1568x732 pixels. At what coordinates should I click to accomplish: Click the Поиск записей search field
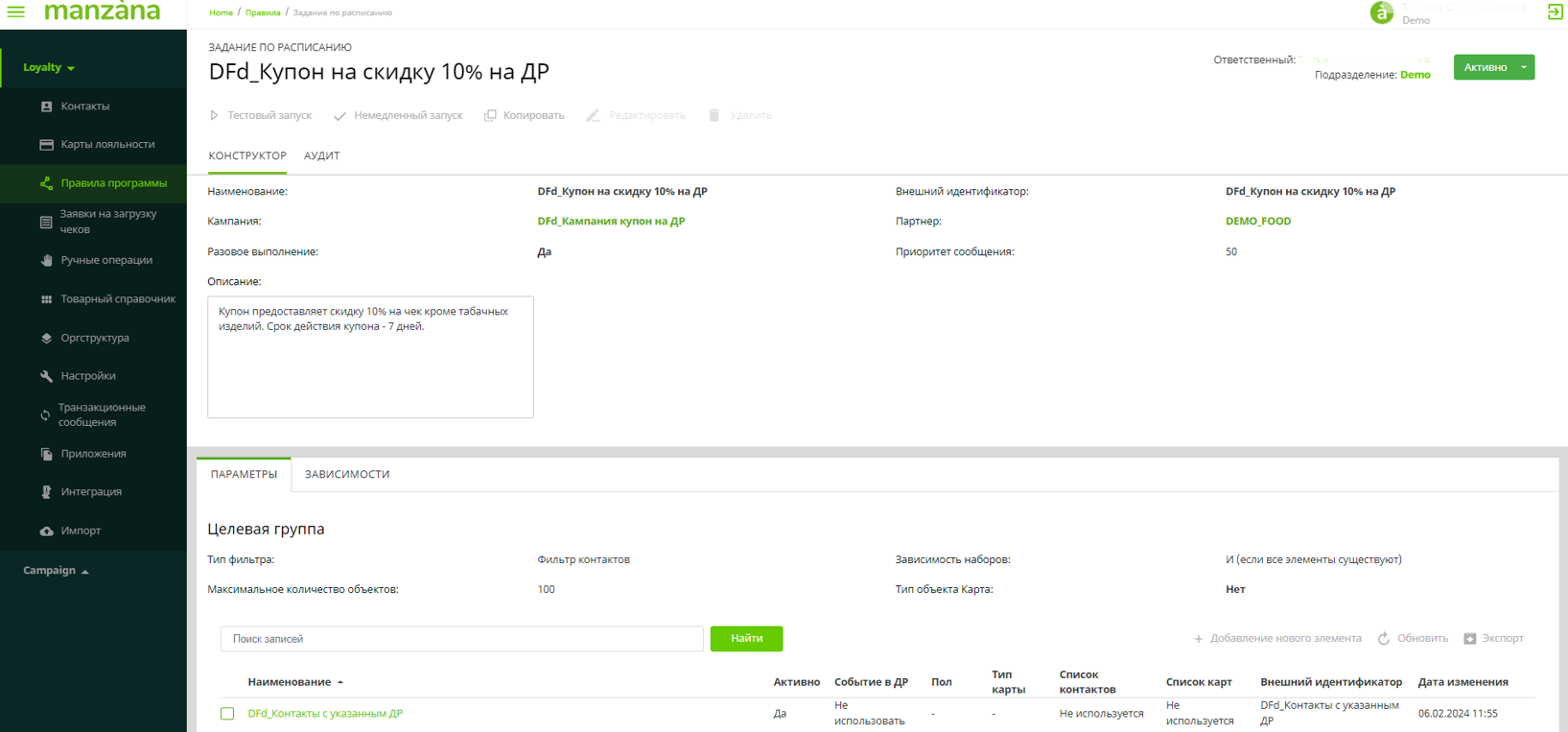pyautogui.click(x=461, y=639)
